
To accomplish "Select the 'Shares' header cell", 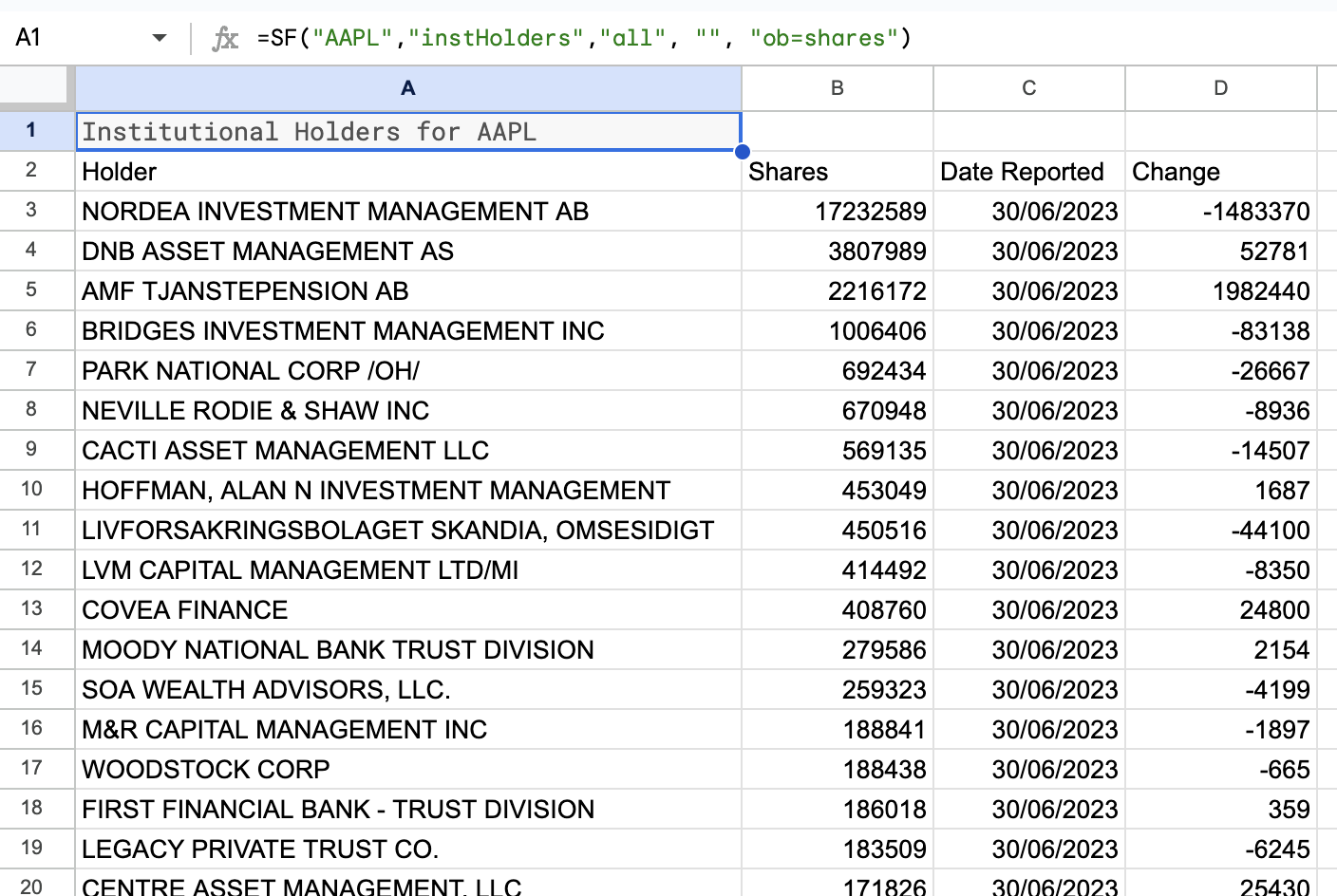I will coord(838,172).
